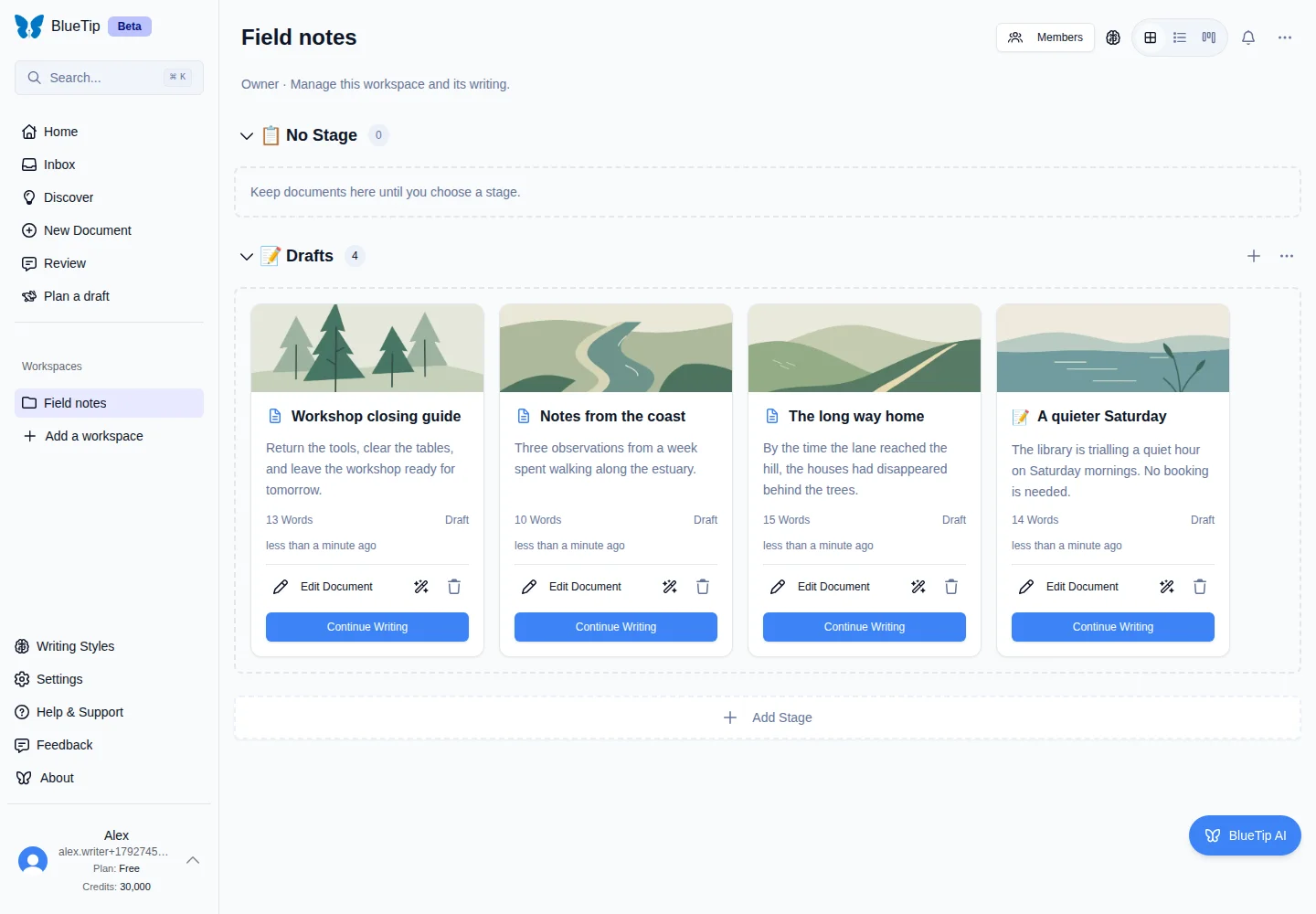The image size is (1316, 914).
Task: Add a document to Drafts stage
Action: pyautogui.click(x=1254, y=256)
